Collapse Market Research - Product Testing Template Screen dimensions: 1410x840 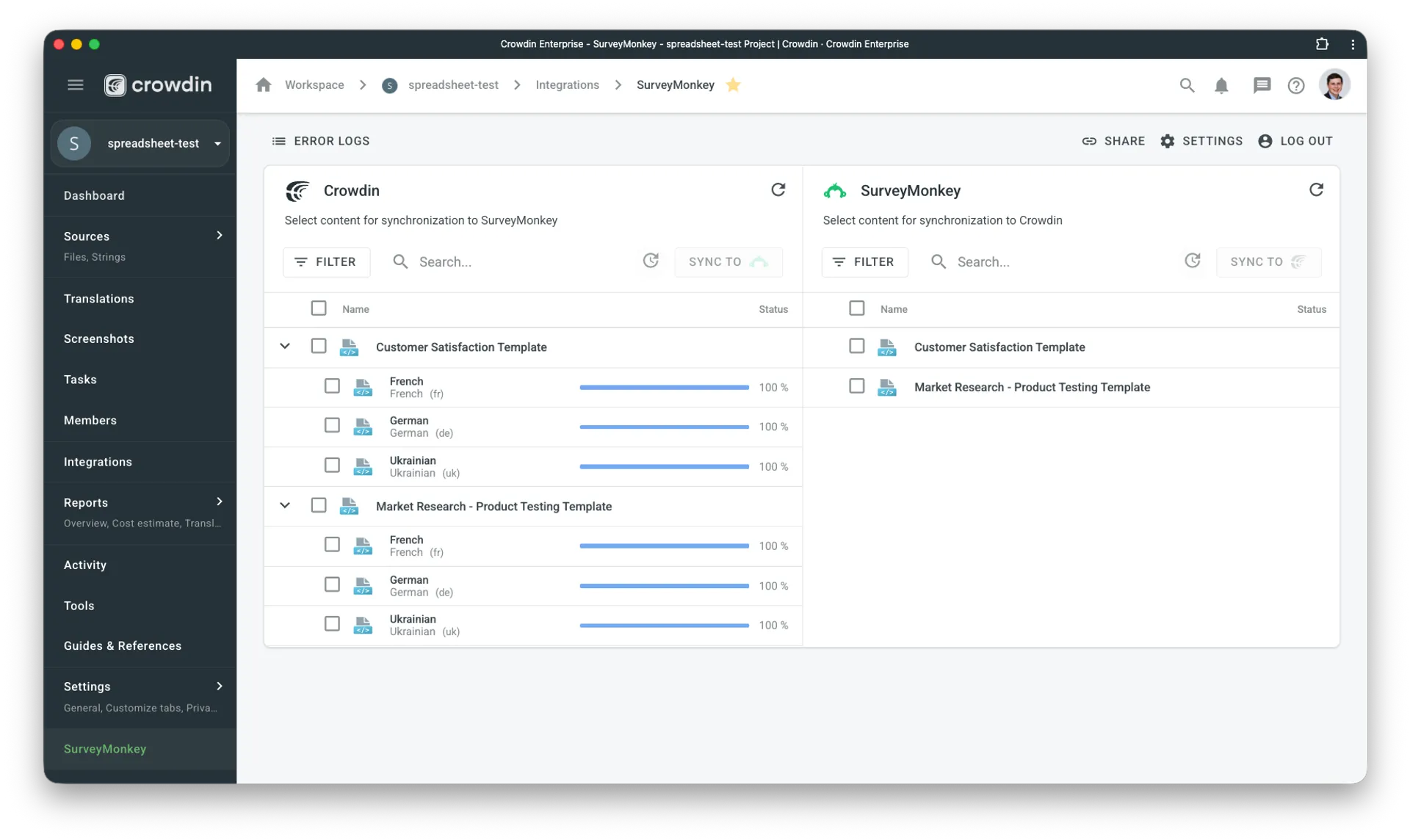point(285,505)
